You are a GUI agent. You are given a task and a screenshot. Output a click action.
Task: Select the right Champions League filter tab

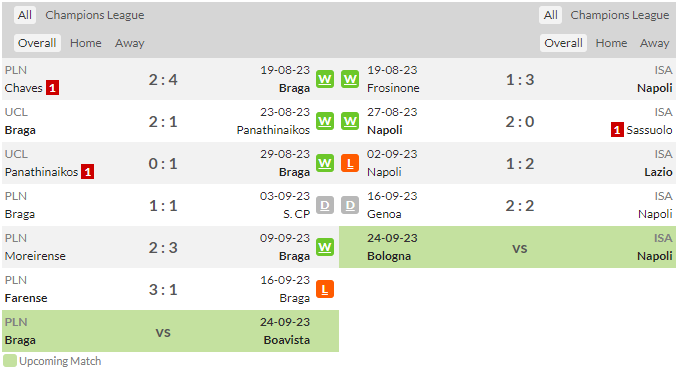620,15
